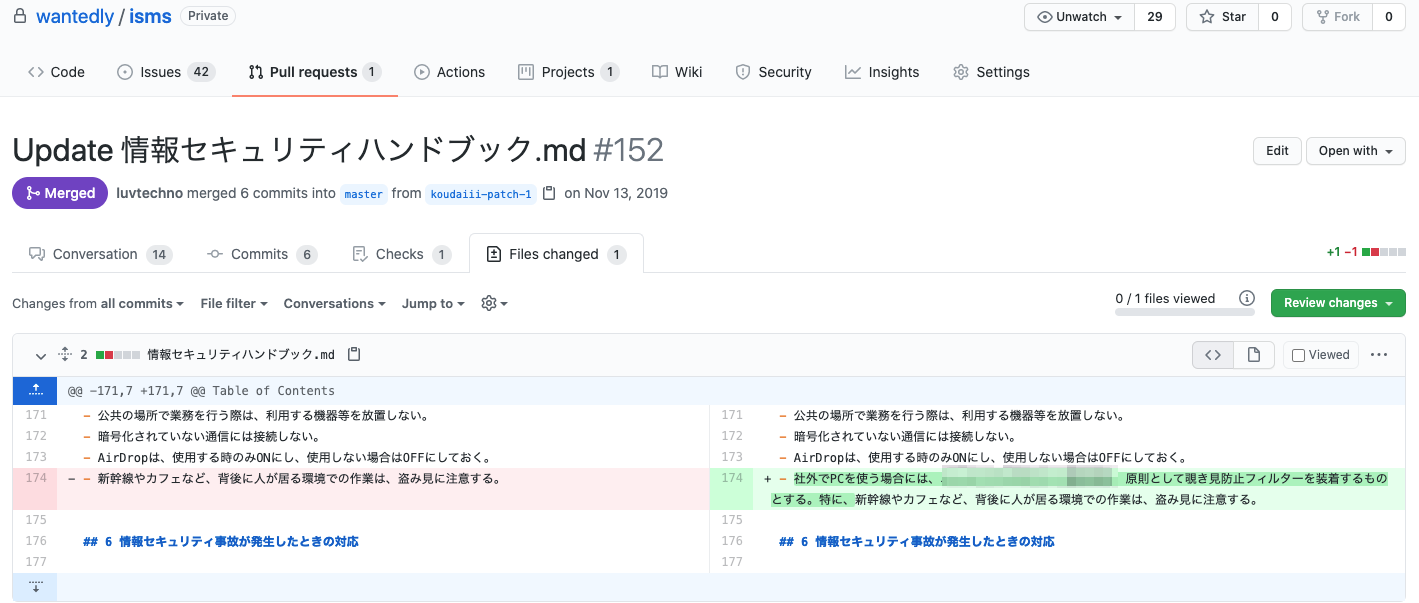Viewport: 1419px width, 603px height.
Task: Click the files viewed progress bar
Action: click(x=1184, y=312)
